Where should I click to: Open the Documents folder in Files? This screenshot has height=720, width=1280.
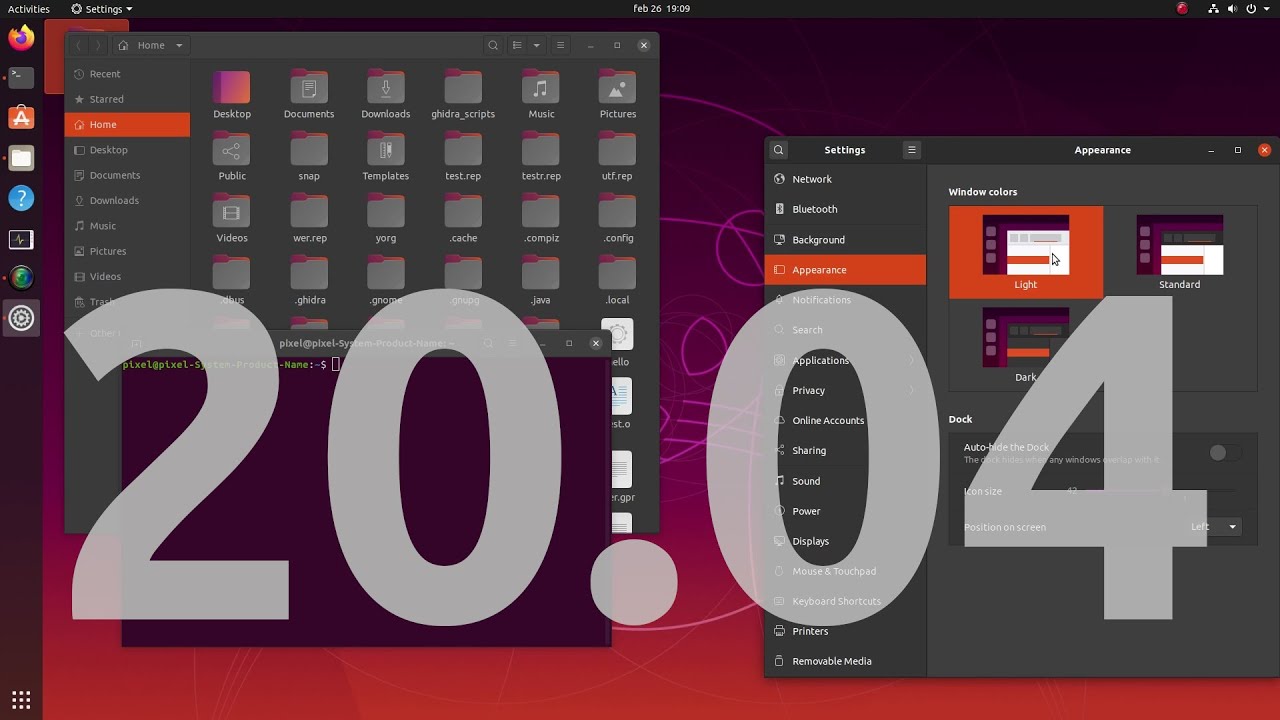[x=309, y=95]
